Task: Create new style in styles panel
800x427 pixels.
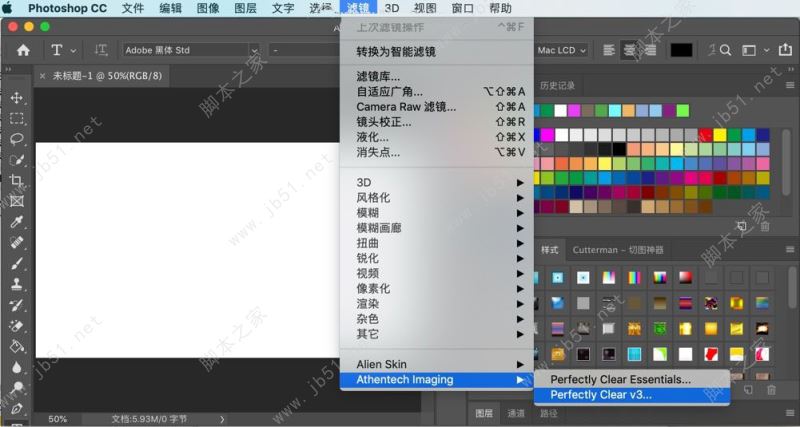Action: coord(748,390)
